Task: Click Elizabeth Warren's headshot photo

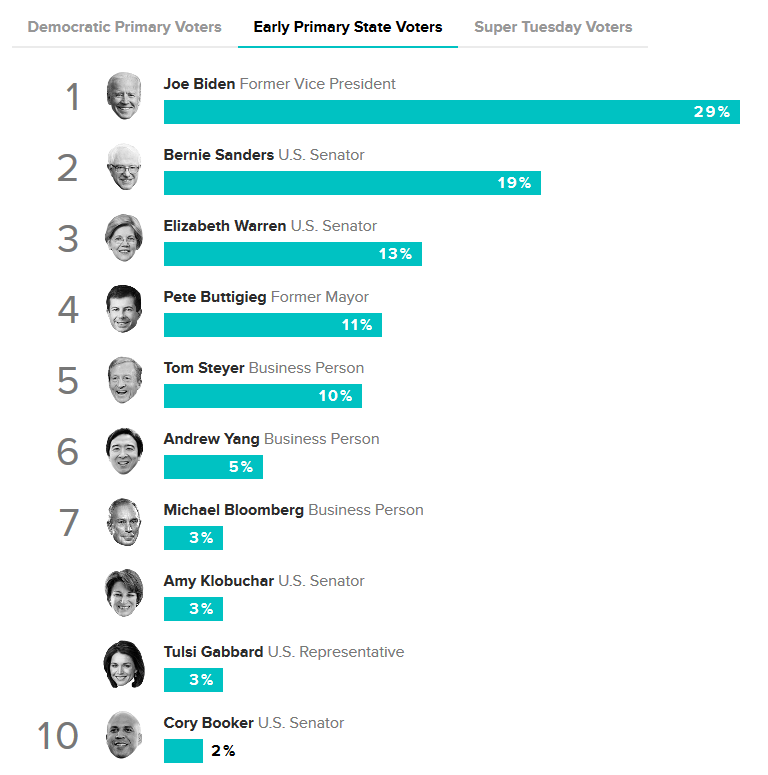Action: [124, 238]
